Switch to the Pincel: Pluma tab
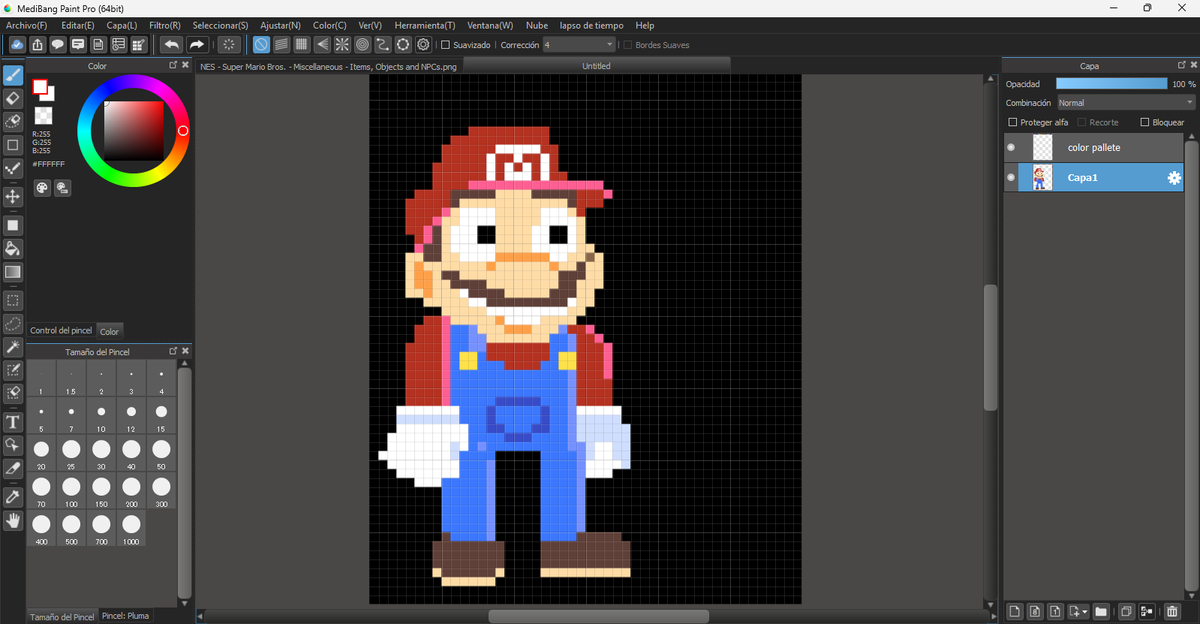Image resolution: width=1200 pixels, height=624 pixels. click(x=125, y=616)
